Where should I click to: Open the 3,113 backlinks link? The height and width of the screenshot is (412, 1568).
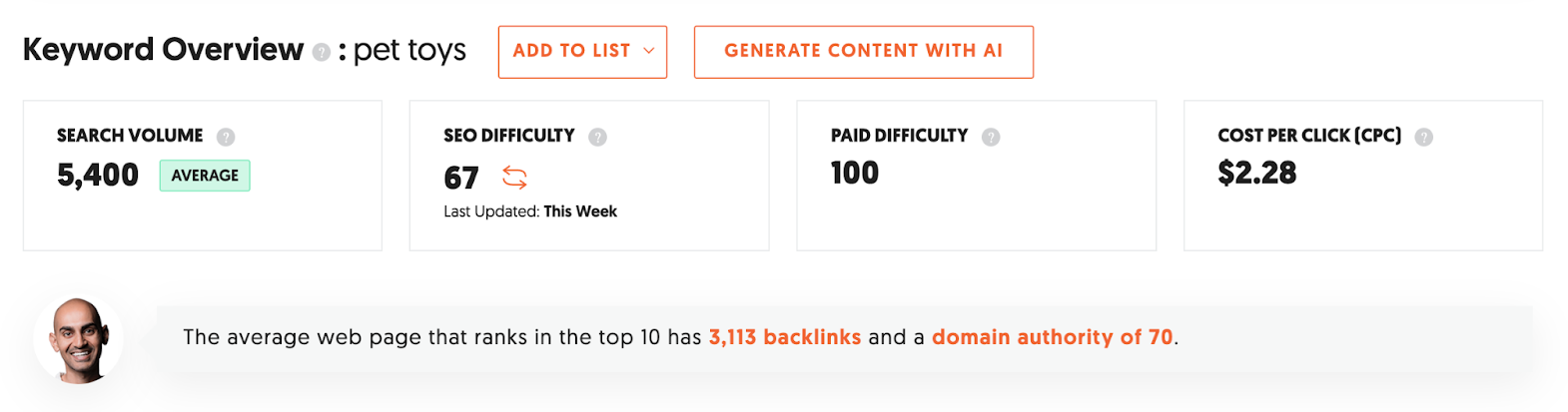click(x=785, y=337)
